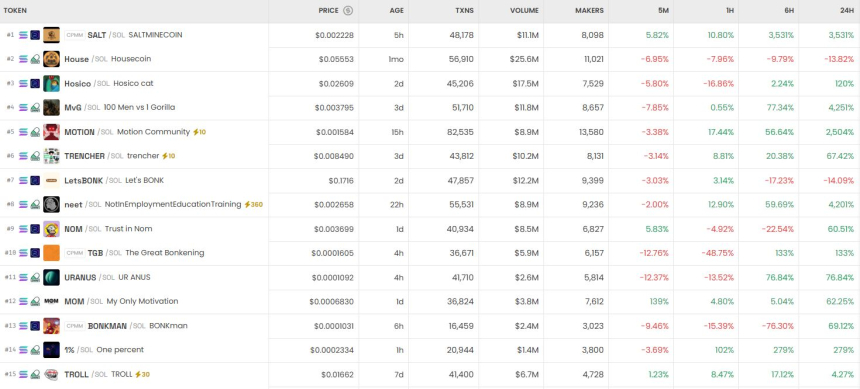Sort by the MAKERS column header
This screenshot has width=860, height=389.
point(590,10)
